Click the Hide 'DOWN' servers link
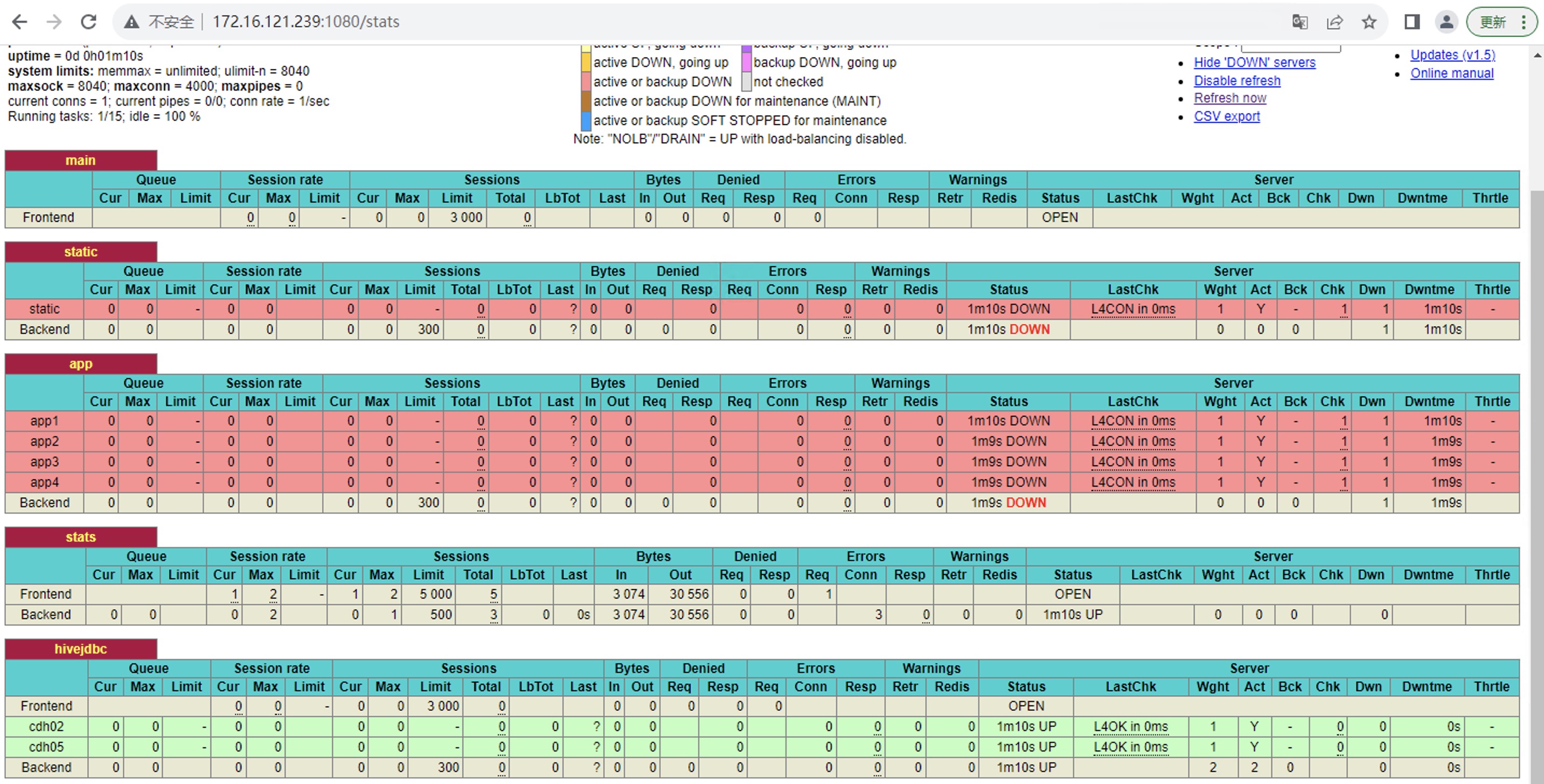This screenshot has width=1544, height=784. 1255,62
